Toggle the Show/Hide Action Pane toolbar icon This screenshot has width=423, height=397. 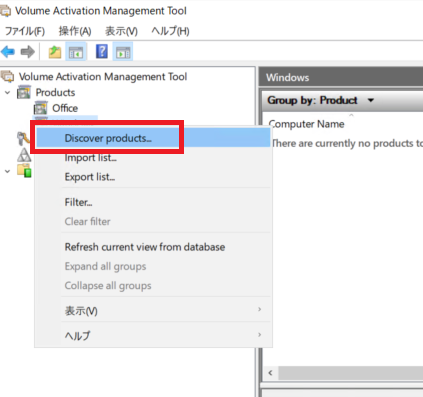point(123,52)
